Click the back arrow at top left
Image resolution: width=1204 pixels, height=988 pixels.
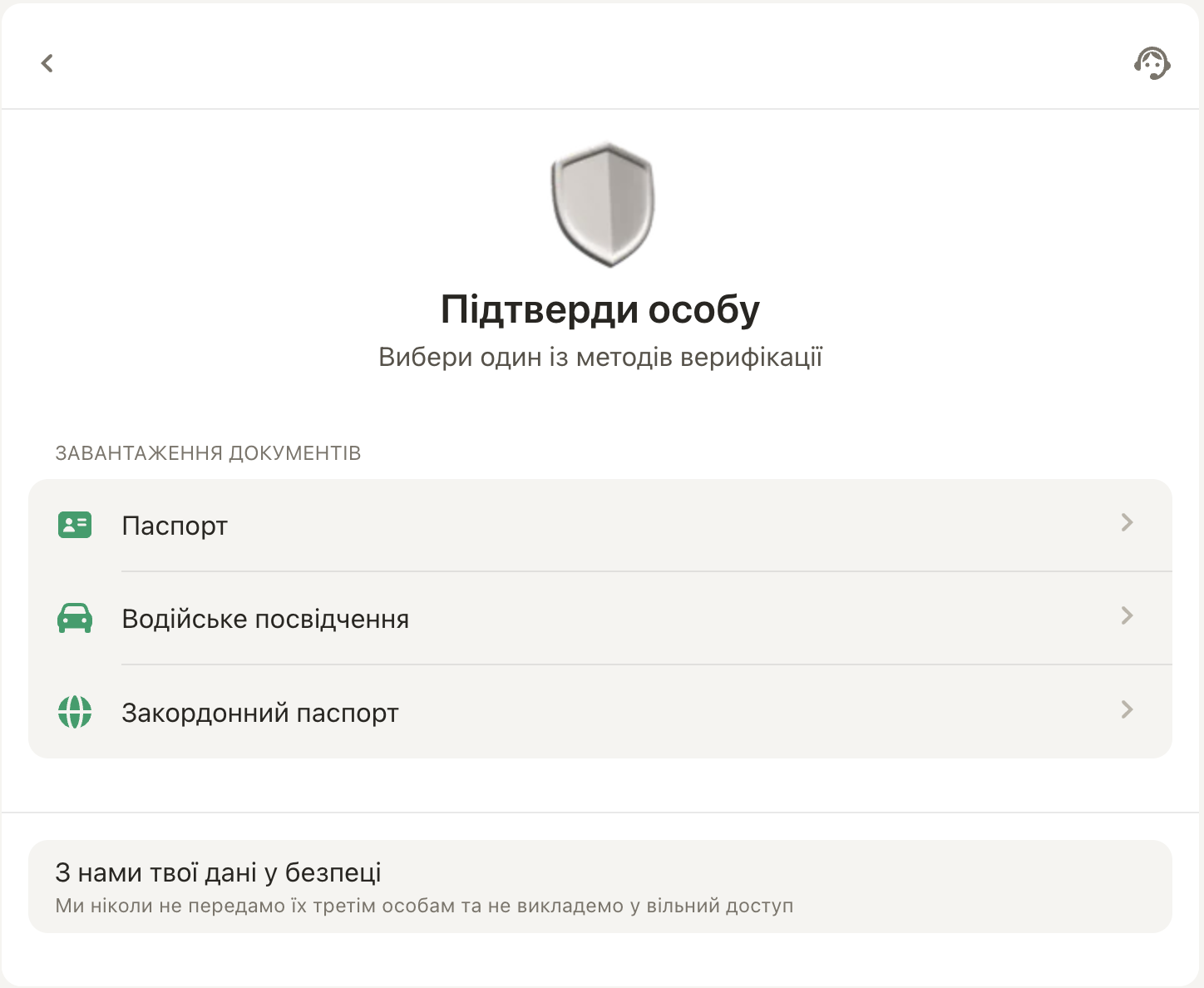tap(47, 63)
